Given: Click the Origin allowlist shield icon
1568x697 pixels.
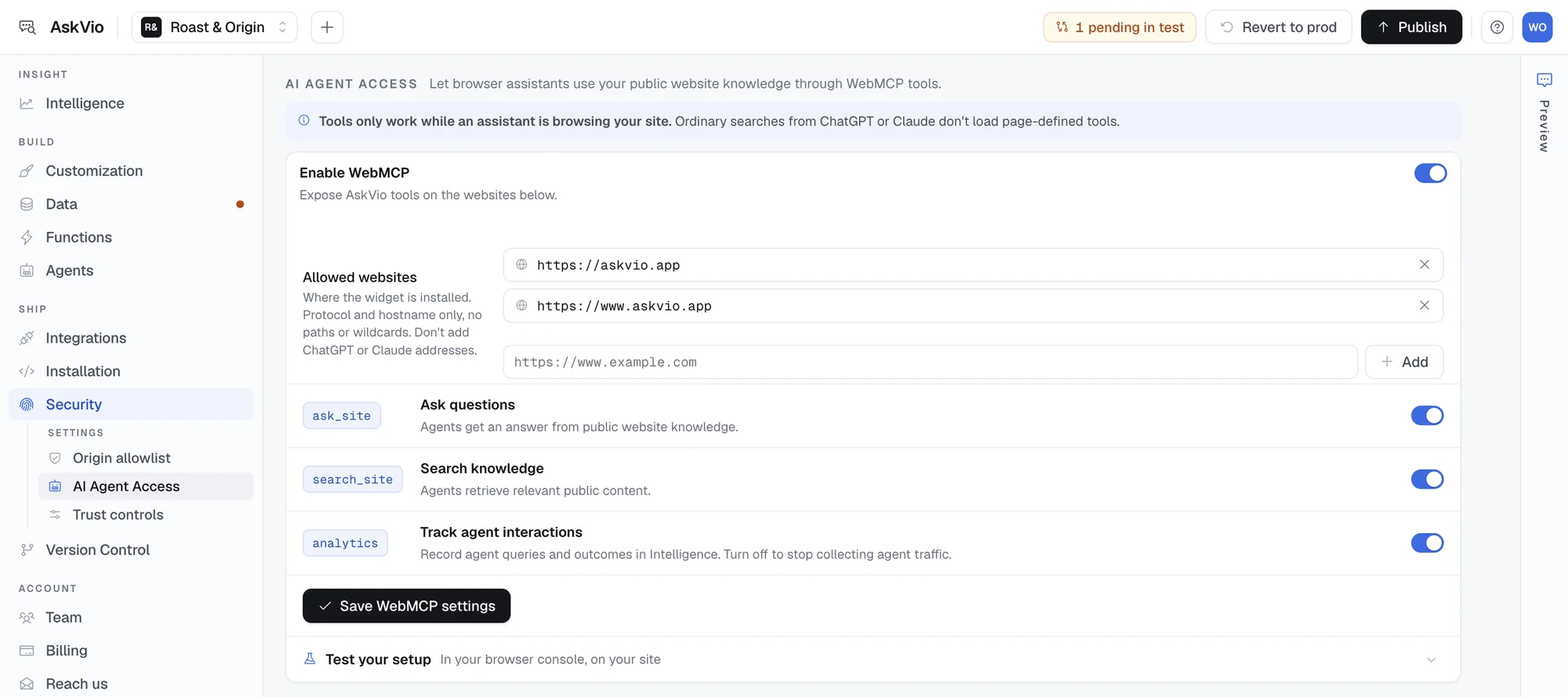Looking at the screenshot, I should pos(55,458).
